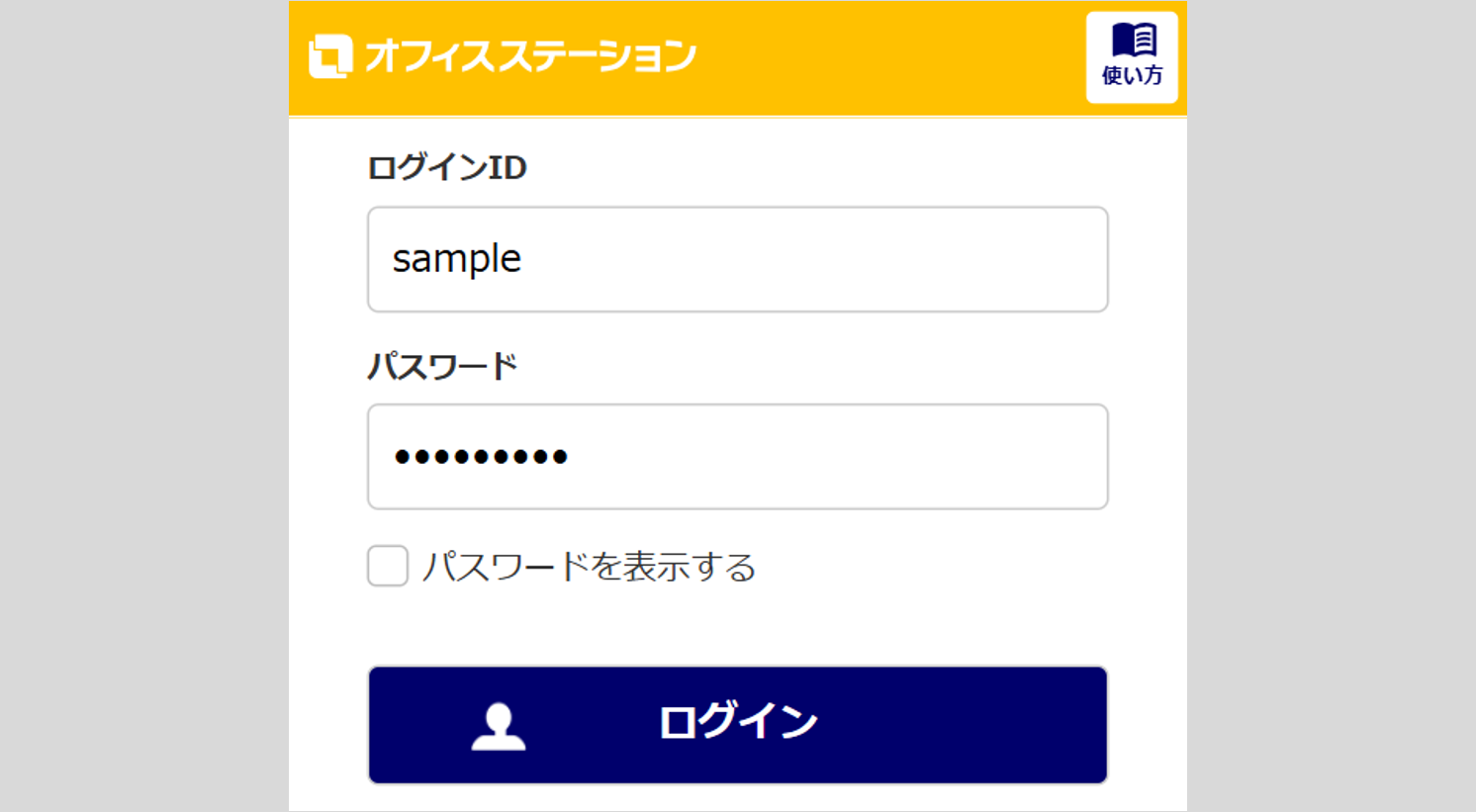
Task: Focus the パスワード input field
Action: pyautogui.click(x=737, y=456)
